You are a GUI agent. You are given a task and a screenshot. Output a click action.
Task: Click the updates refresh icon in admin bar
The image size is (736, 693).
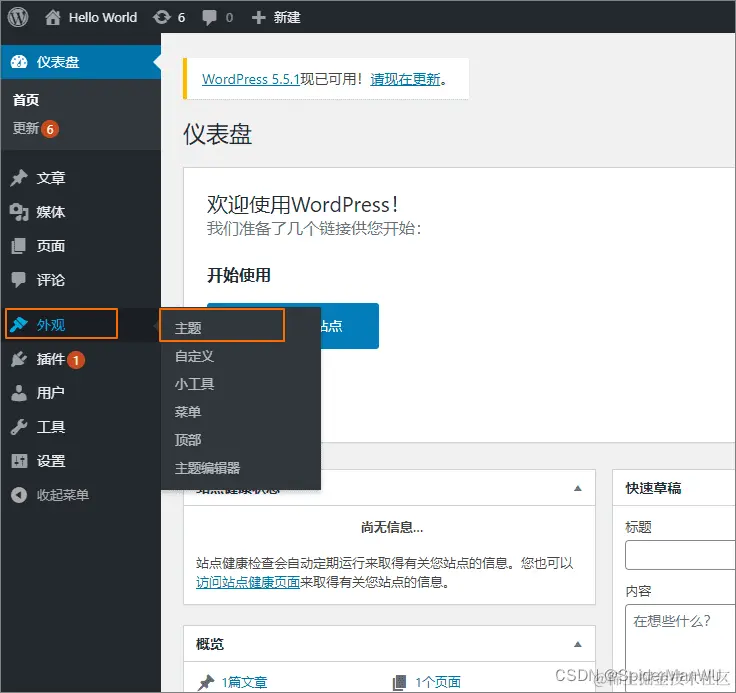[x=162, y=17]
